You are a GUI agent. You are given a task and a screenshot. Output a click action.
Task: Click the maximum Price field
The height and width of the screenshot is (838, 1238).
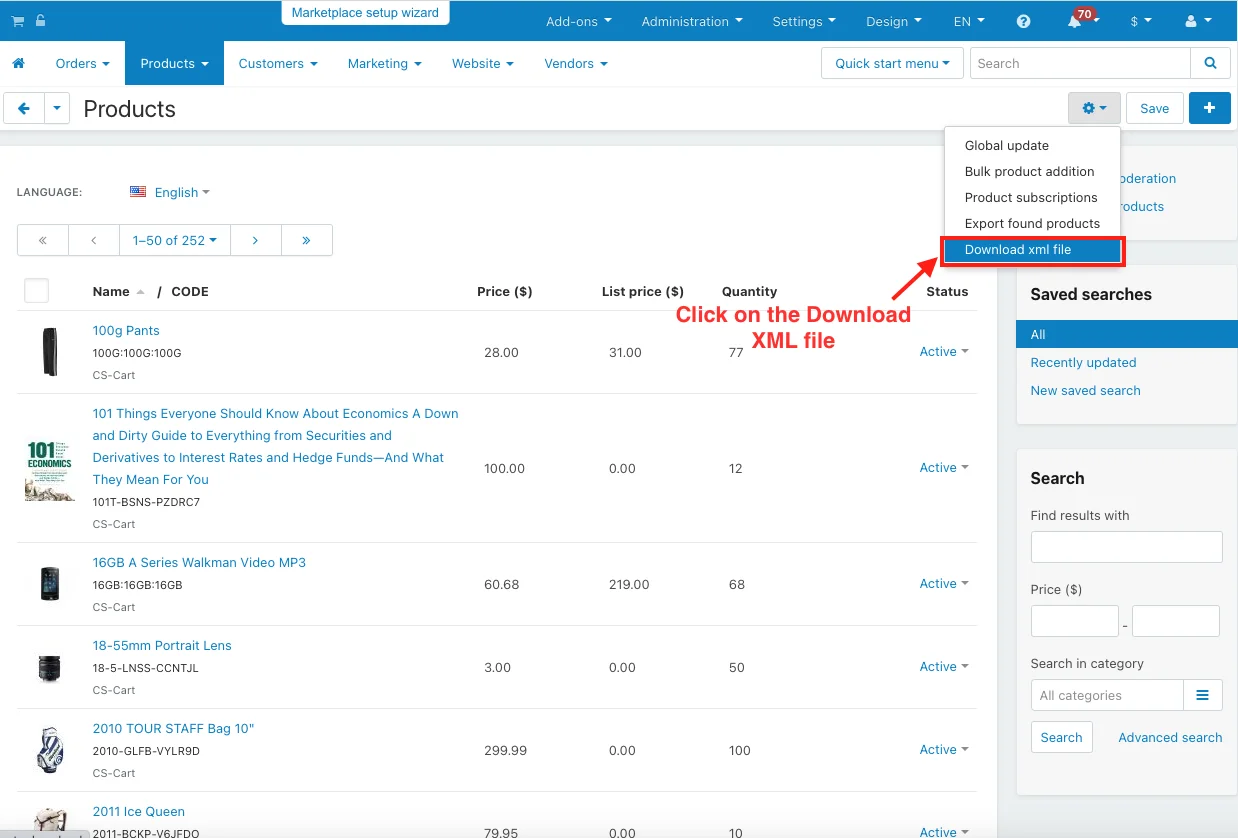pyautogui.click(x=1176, y=621)
